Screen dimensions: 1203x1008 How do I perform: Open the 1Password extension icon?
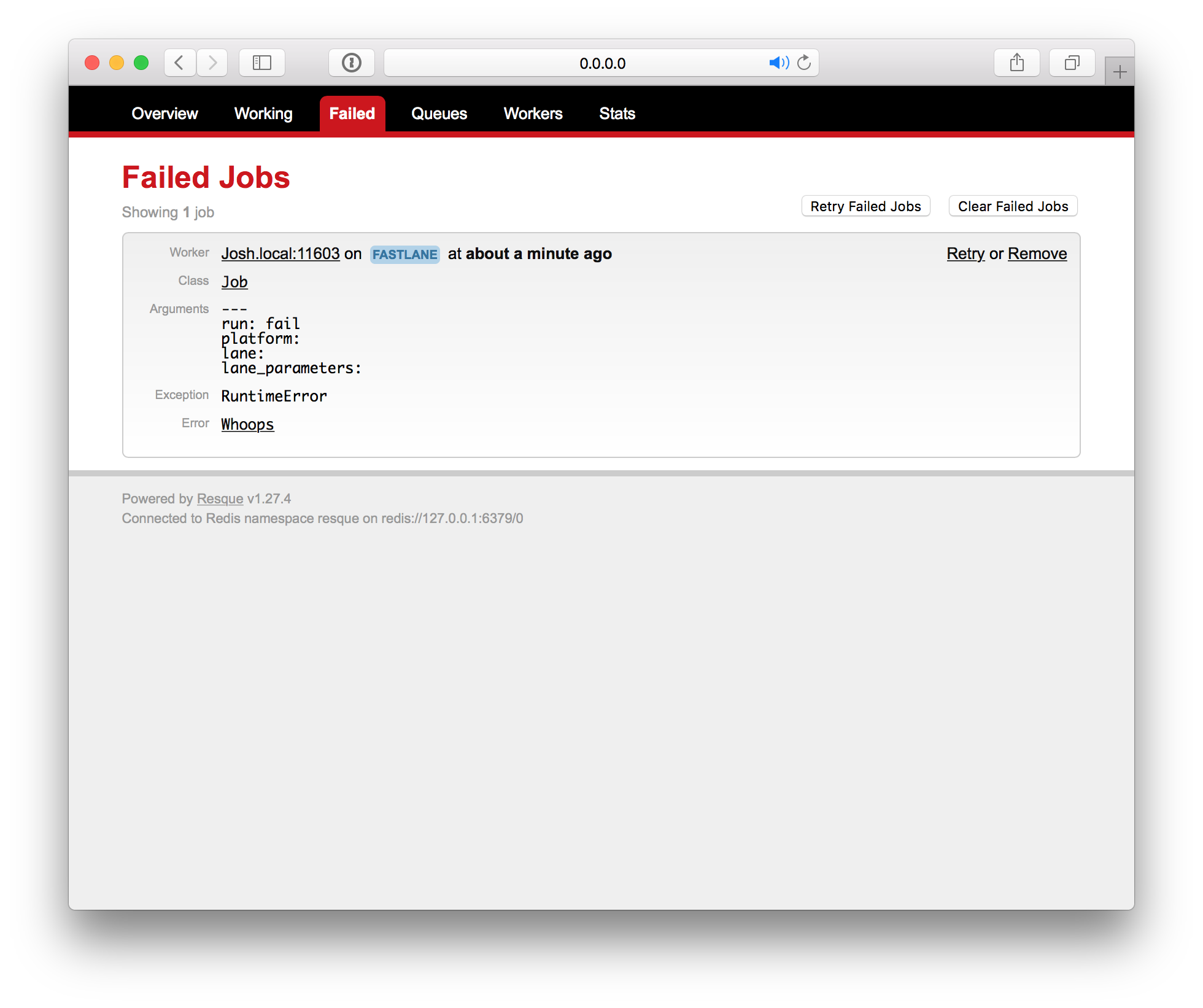coord(351,63)
